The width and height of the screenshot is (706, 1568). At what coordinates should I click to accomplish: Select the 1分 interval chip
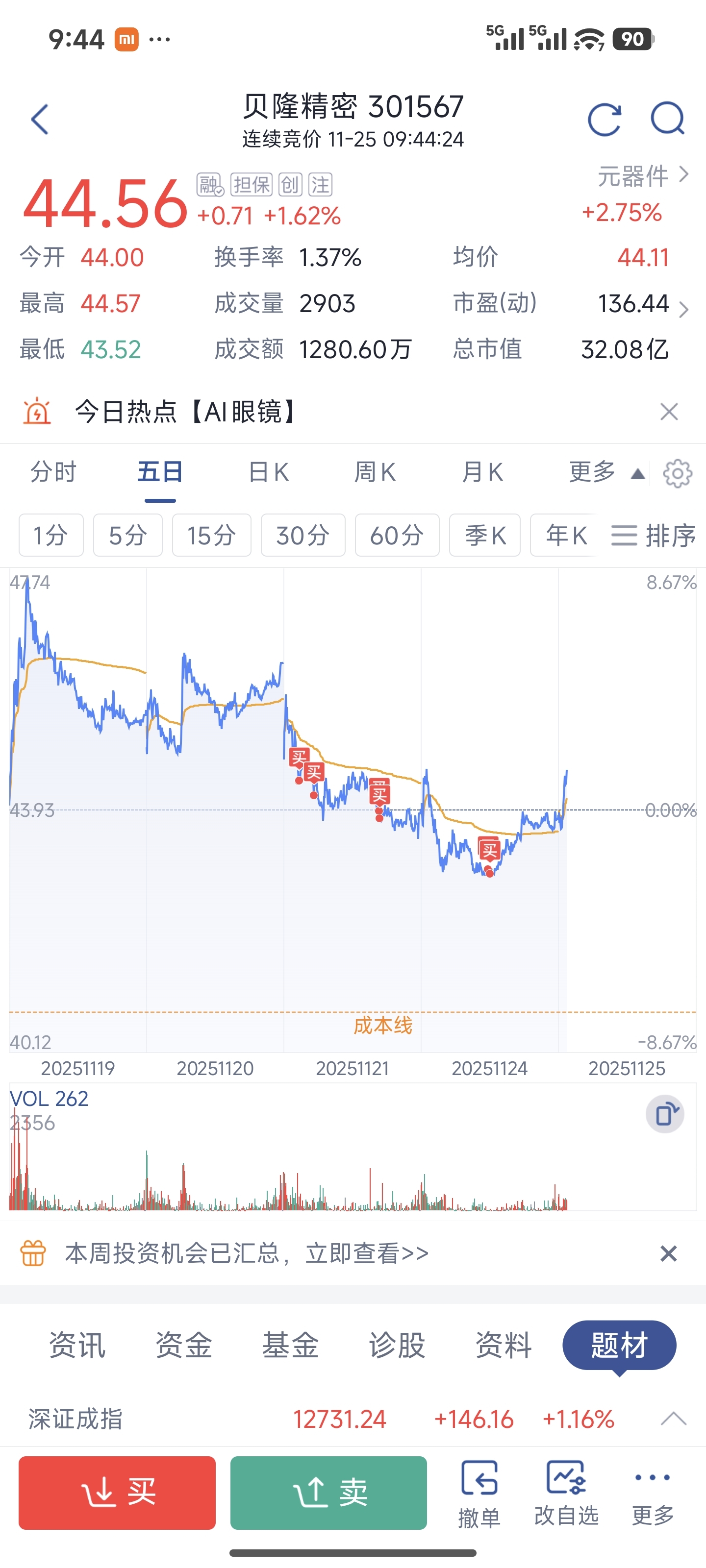point(50,535)
